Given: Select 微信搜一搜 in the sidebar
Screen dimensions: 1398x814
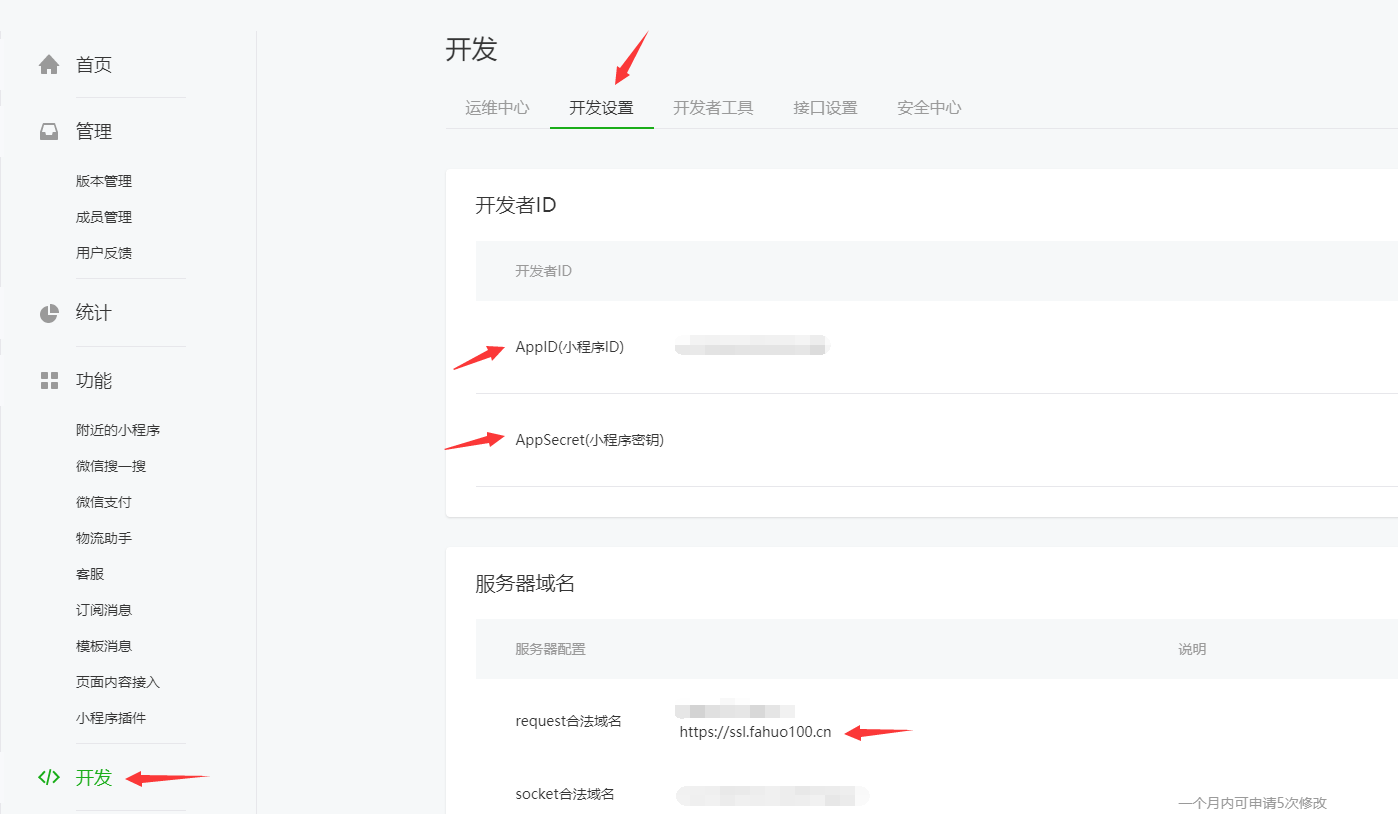Looking at the screenshot, I should [111, 466].
